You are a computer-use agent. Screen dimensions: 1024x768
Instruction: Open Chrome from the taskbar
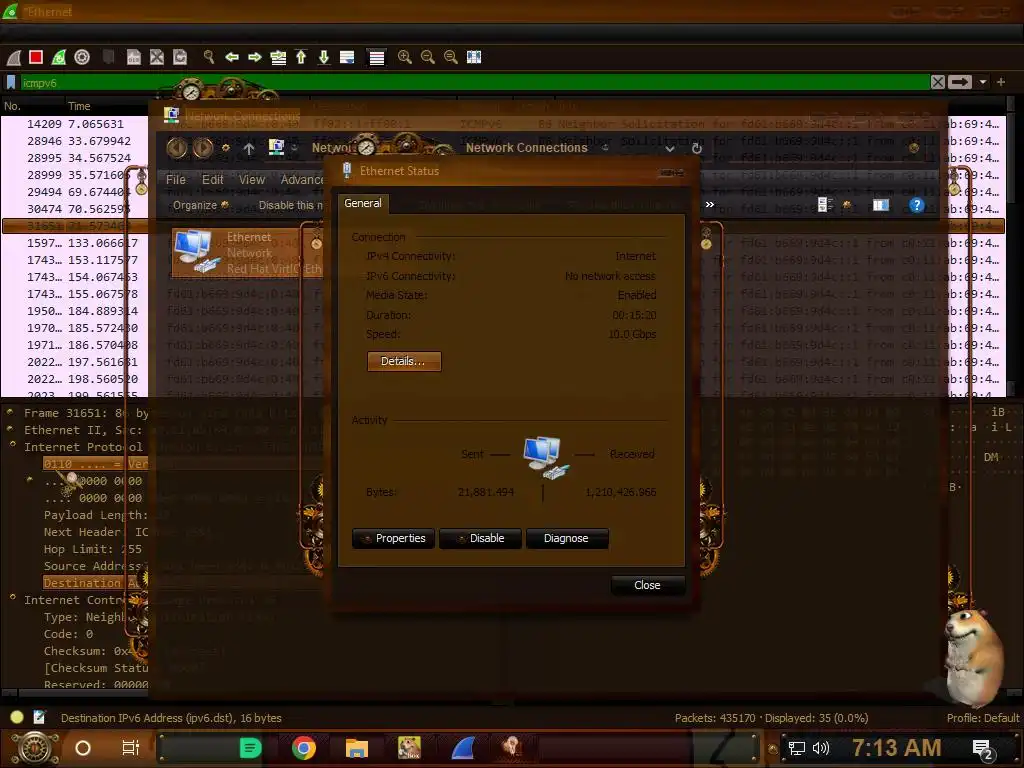click(x=304, y=748)
